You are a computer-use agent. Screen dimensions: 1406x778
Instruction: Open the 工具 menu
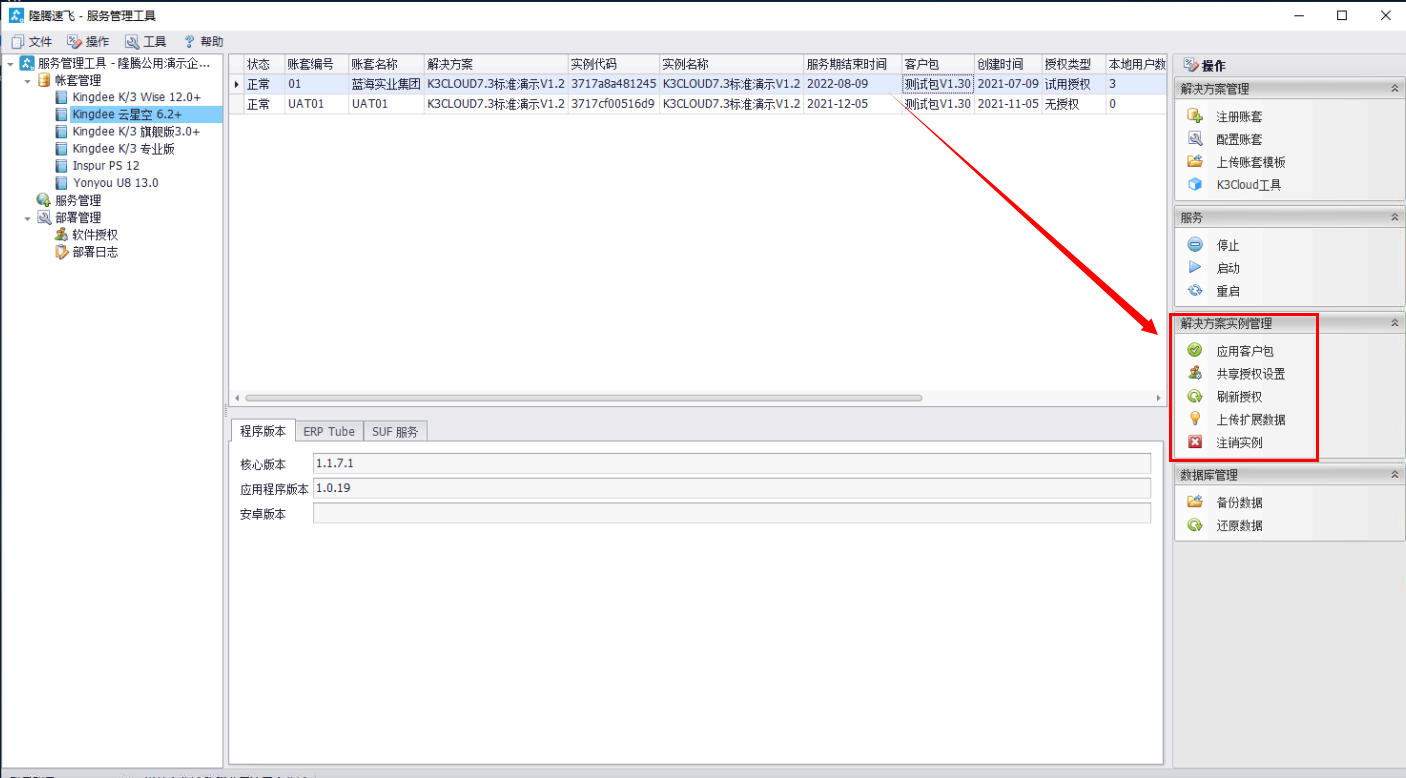(145, 41)
